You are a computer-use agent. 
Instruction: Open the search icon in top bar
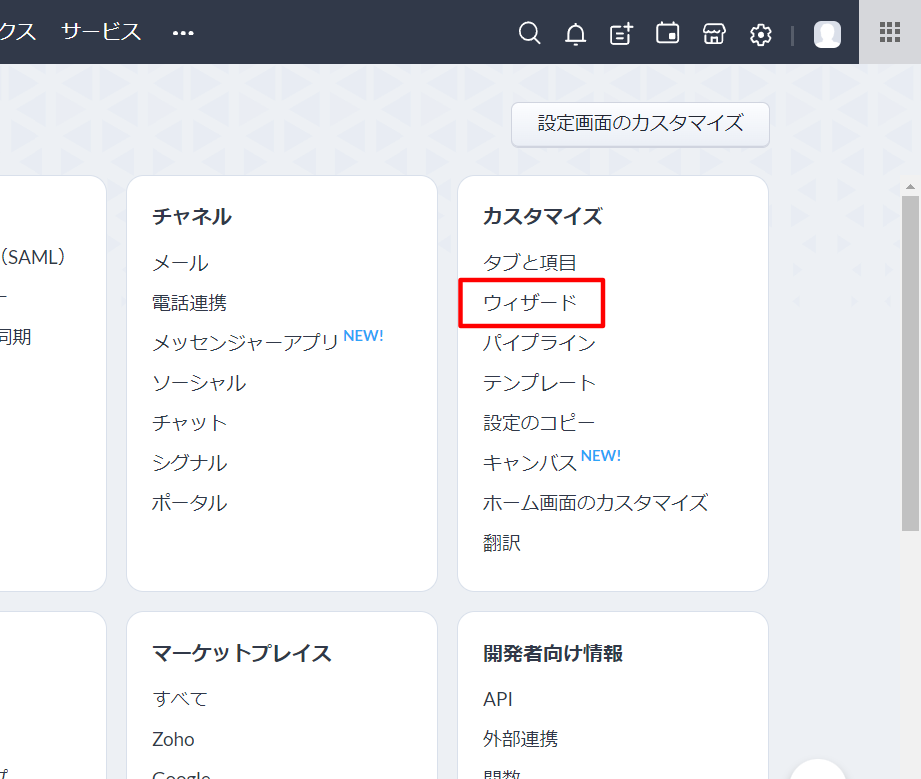click(x=529, y=33)
